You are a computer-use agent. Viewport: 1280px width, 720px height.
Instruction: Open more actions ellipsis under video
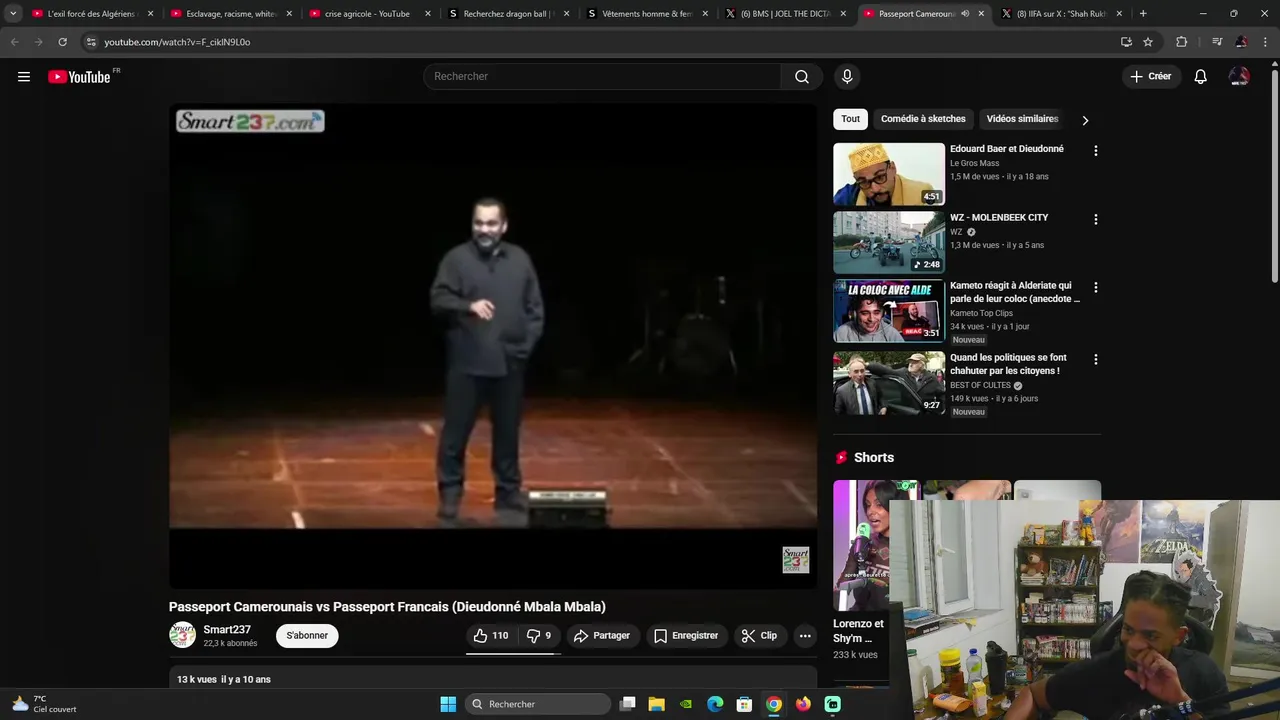[805, 636]
